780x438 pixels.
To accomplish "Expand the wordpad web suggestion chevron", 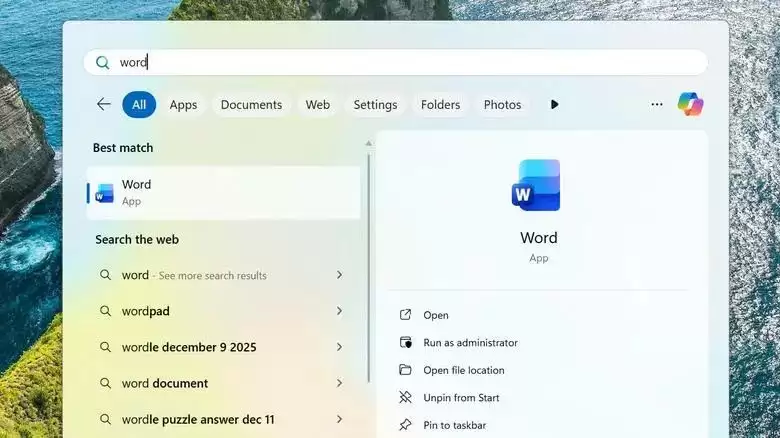I will pyautogui.click(x=339, y=311).
